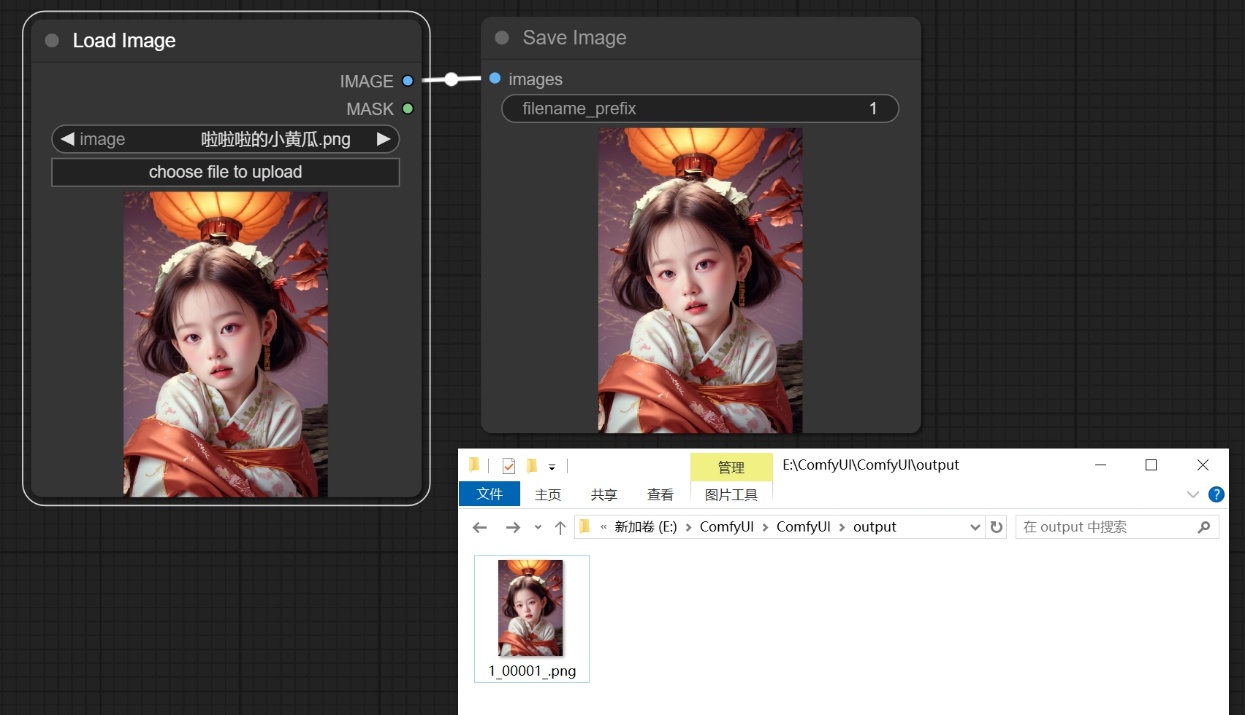The height and width of the screenshot is (715, 1245).
Task: Open the recent locations dropdown arrow
Action: coord(538,527)
